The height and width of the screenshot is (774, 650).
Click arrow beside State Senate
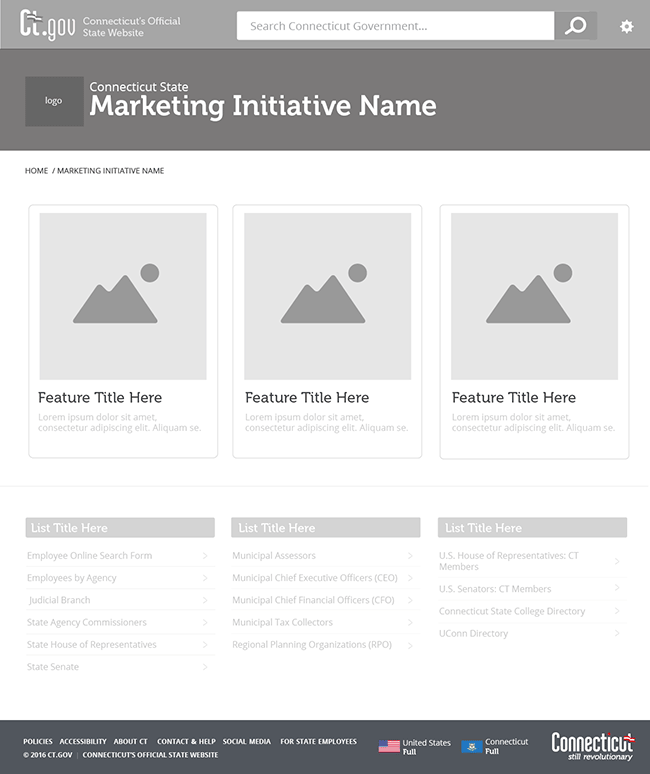coord(205,667)
